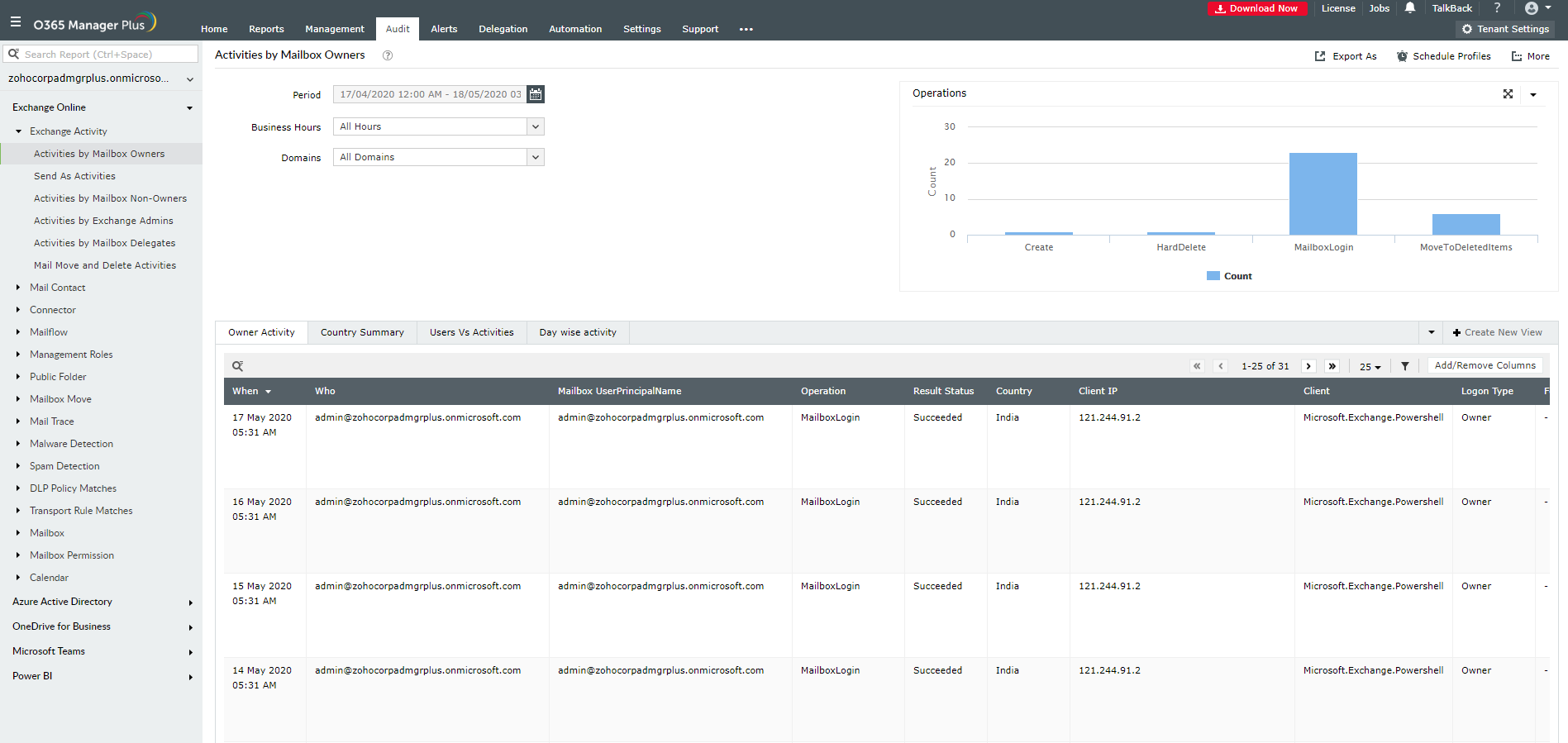Expand the Mailbox Permission tree node
Image resolution: width=1568 pixels, height=743 pixels.
[18, 555]
